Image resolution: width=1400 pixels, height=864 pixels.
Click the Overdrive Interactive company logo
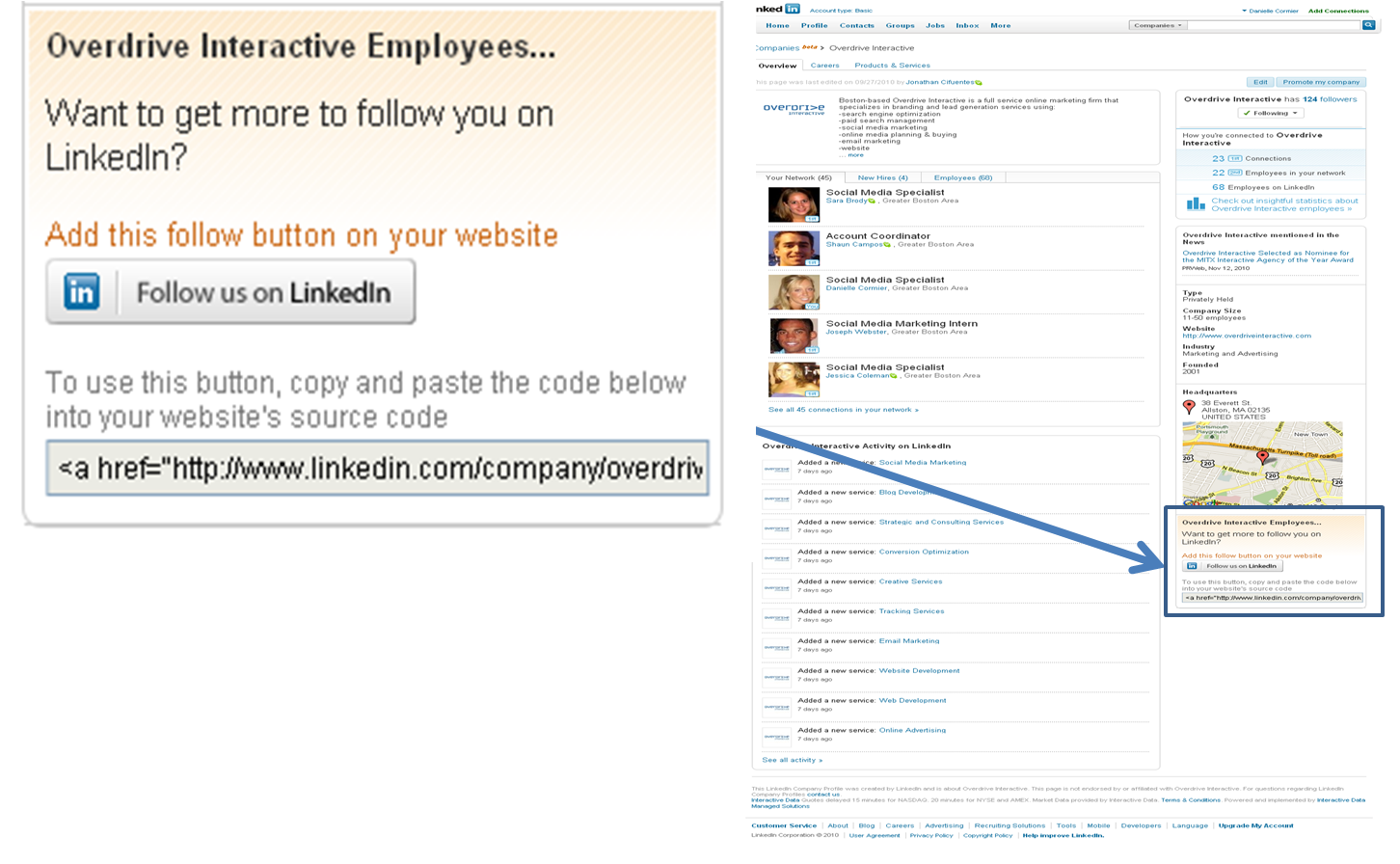(x=794, y=109)
